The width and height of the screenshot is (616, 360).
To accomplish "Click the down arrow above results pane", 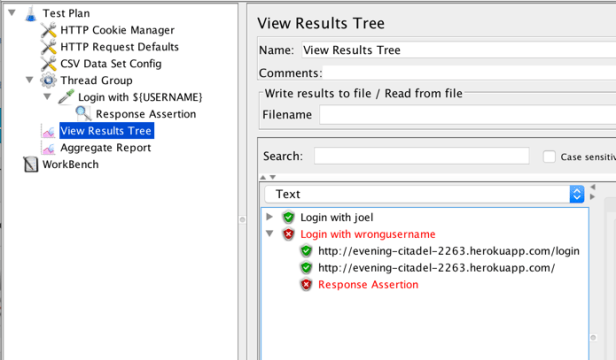I will 273,177.
